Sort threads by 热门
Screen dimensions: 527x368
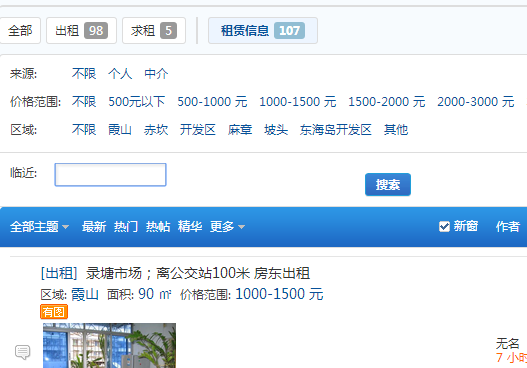tap(126, 227)
